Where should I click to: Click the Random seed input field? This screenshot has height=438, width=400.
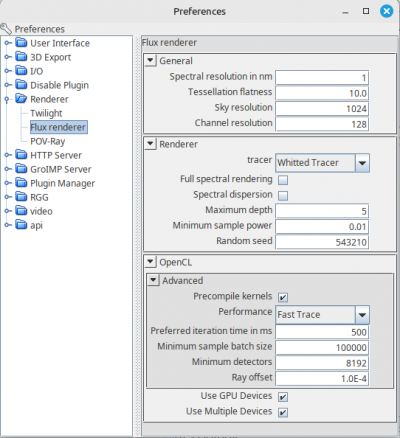(322, 242)
